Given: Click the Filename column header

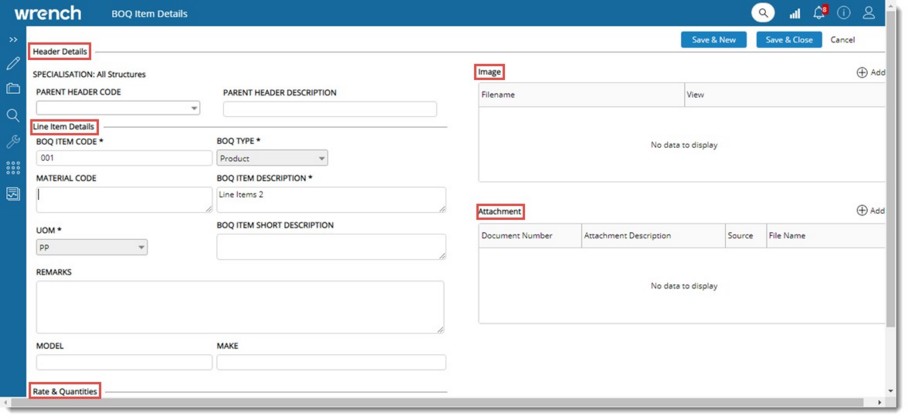Looking at the screenshot, I should click(x=581, y=94).
